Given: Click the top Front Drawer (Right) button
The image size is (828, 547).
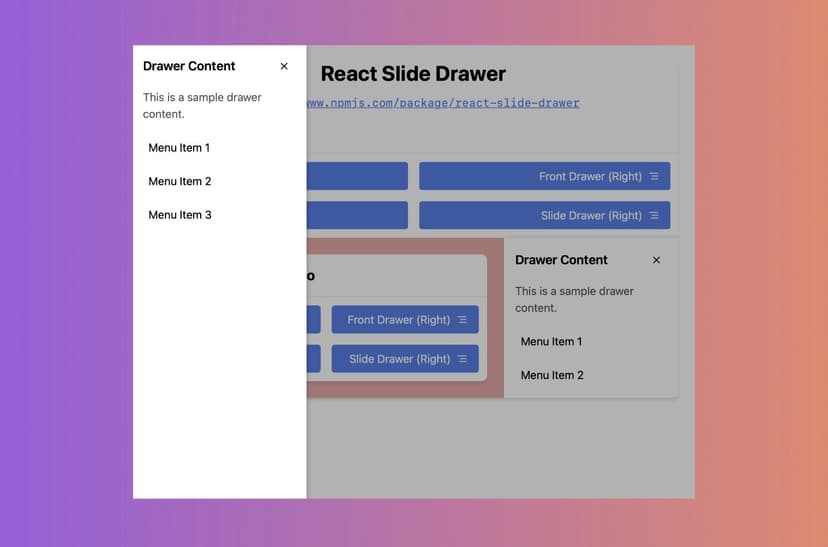Looking at the screenshot, I should click(x=545, y=176).
